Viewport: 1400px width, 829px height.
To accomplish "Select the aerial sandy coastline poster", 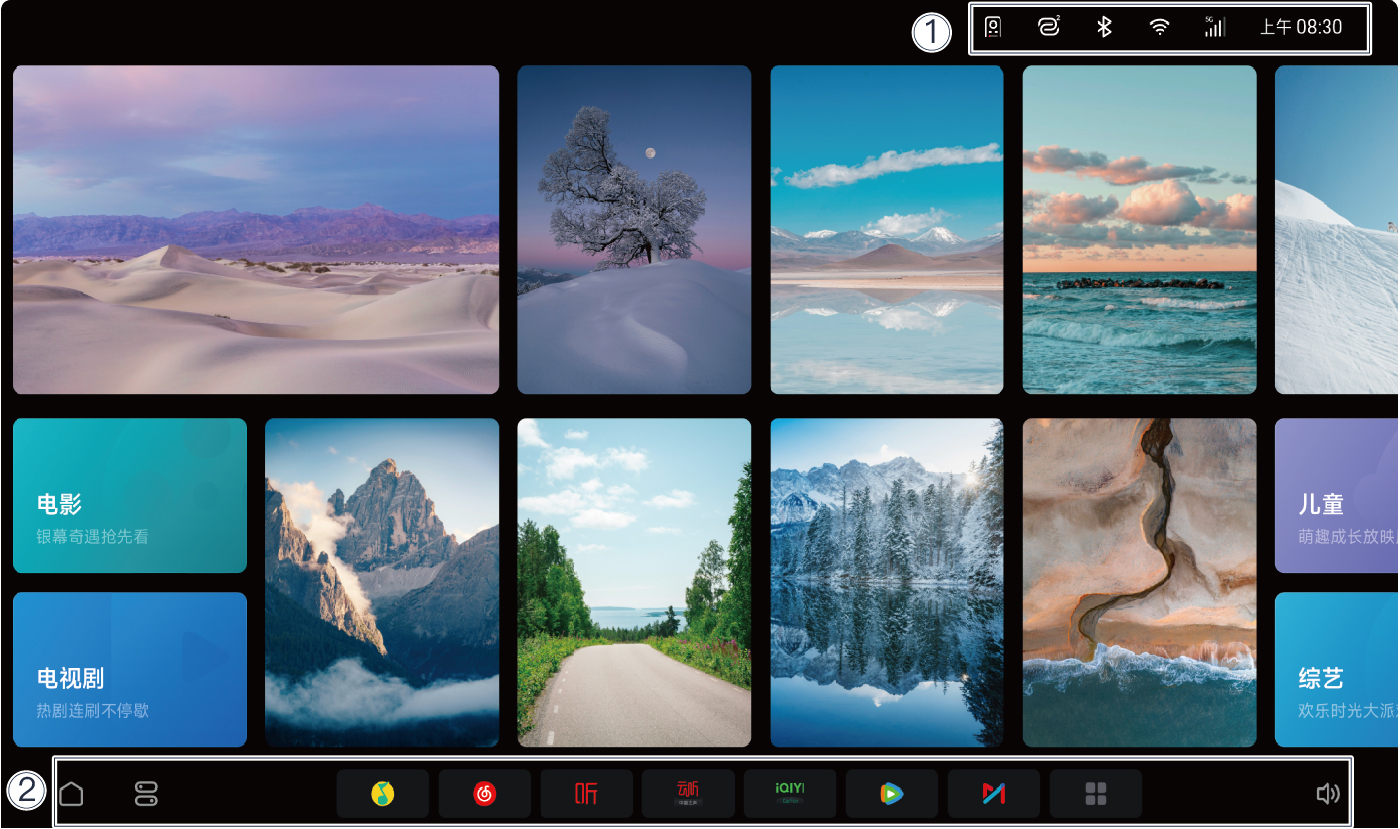I will coord(1139,582).
